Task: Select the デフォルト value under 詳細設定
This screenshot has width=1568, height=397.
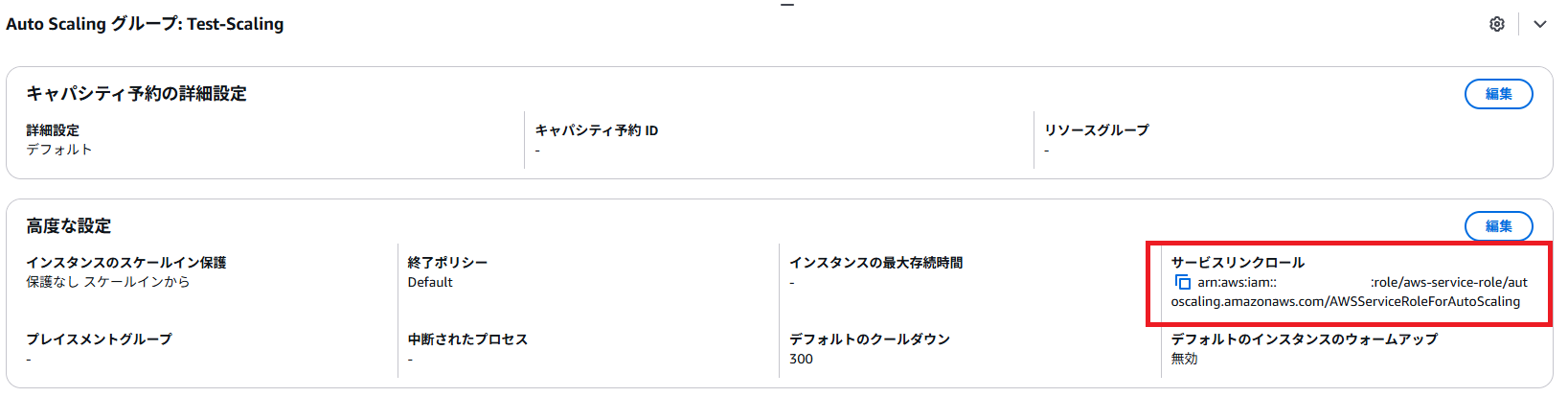Action: (x=59, y=150)
